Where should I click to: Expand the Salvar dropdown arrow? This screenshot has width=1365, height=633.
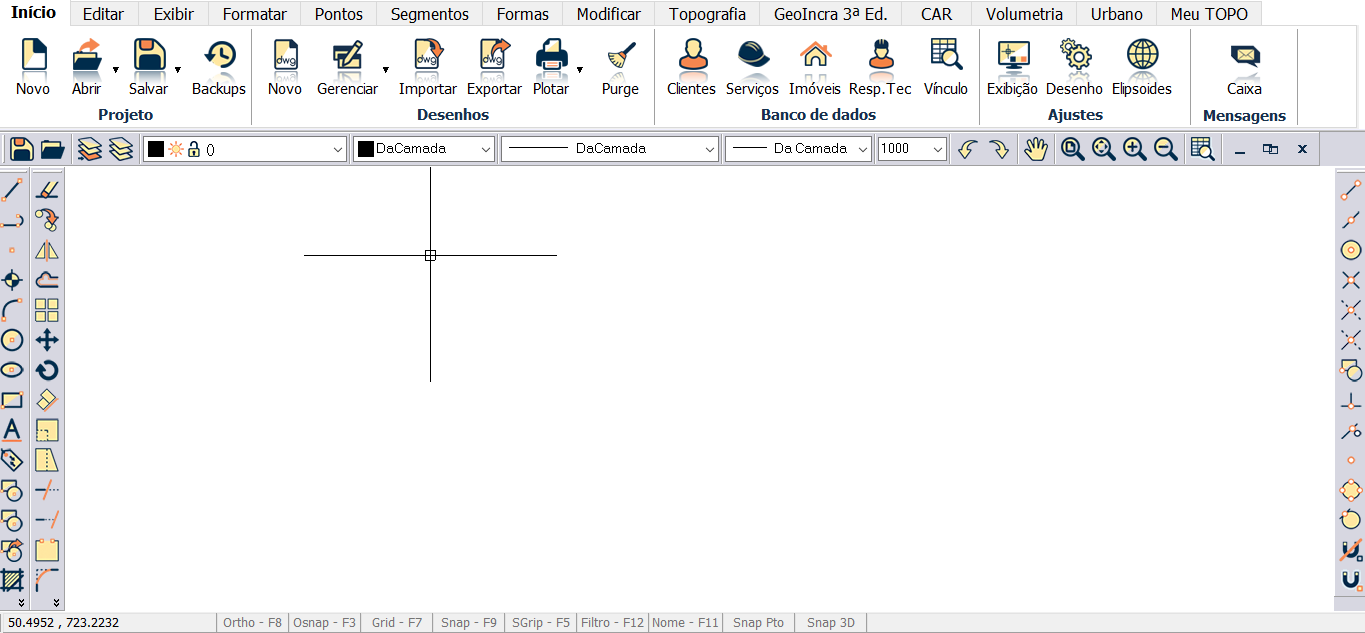(x=177, y=69)
